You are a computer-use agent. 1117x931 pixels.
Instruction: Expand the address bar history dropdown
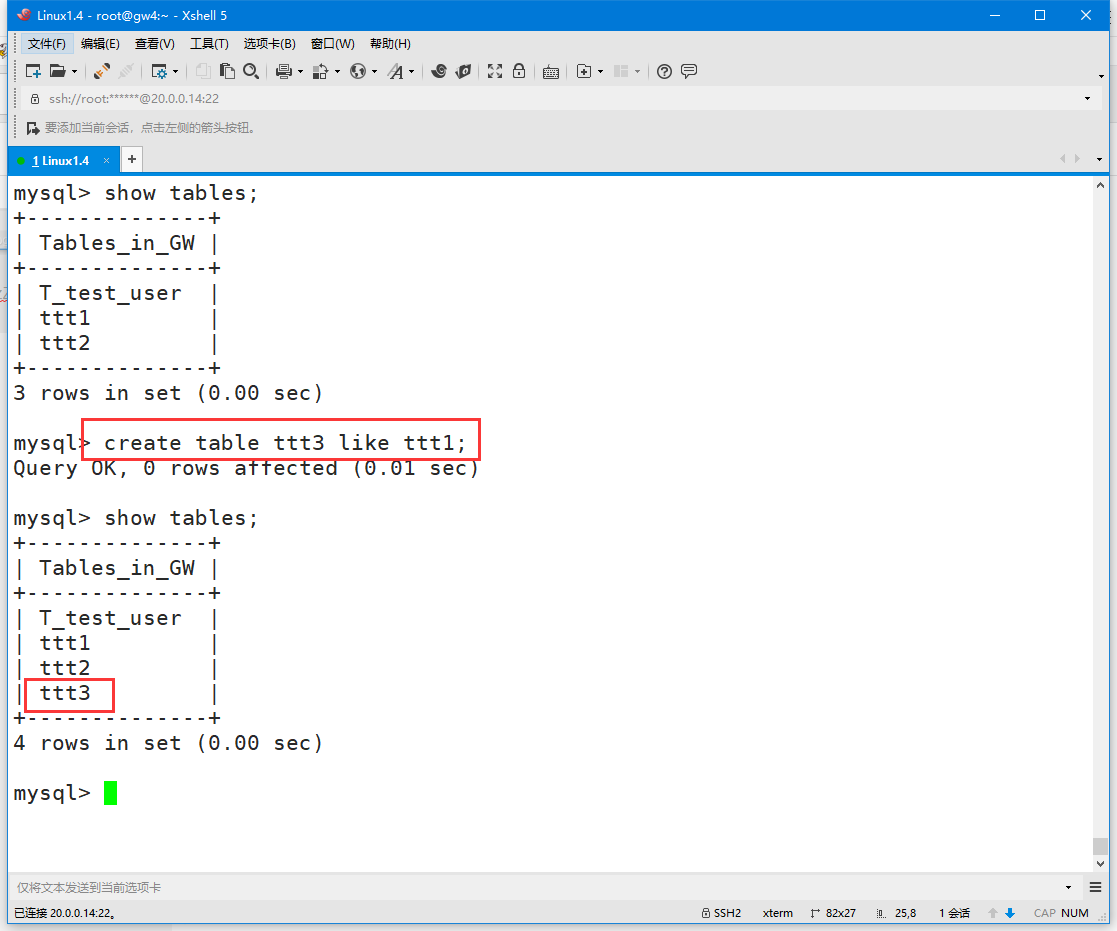tap(1087, 98)
